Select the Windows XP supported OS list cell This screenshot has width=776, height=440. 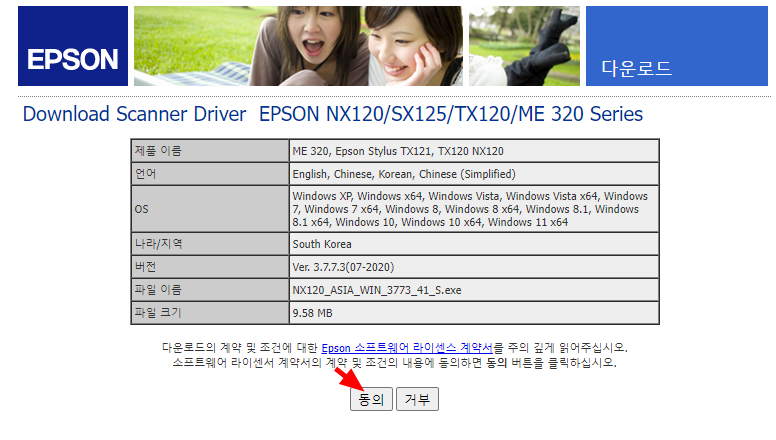474,209
